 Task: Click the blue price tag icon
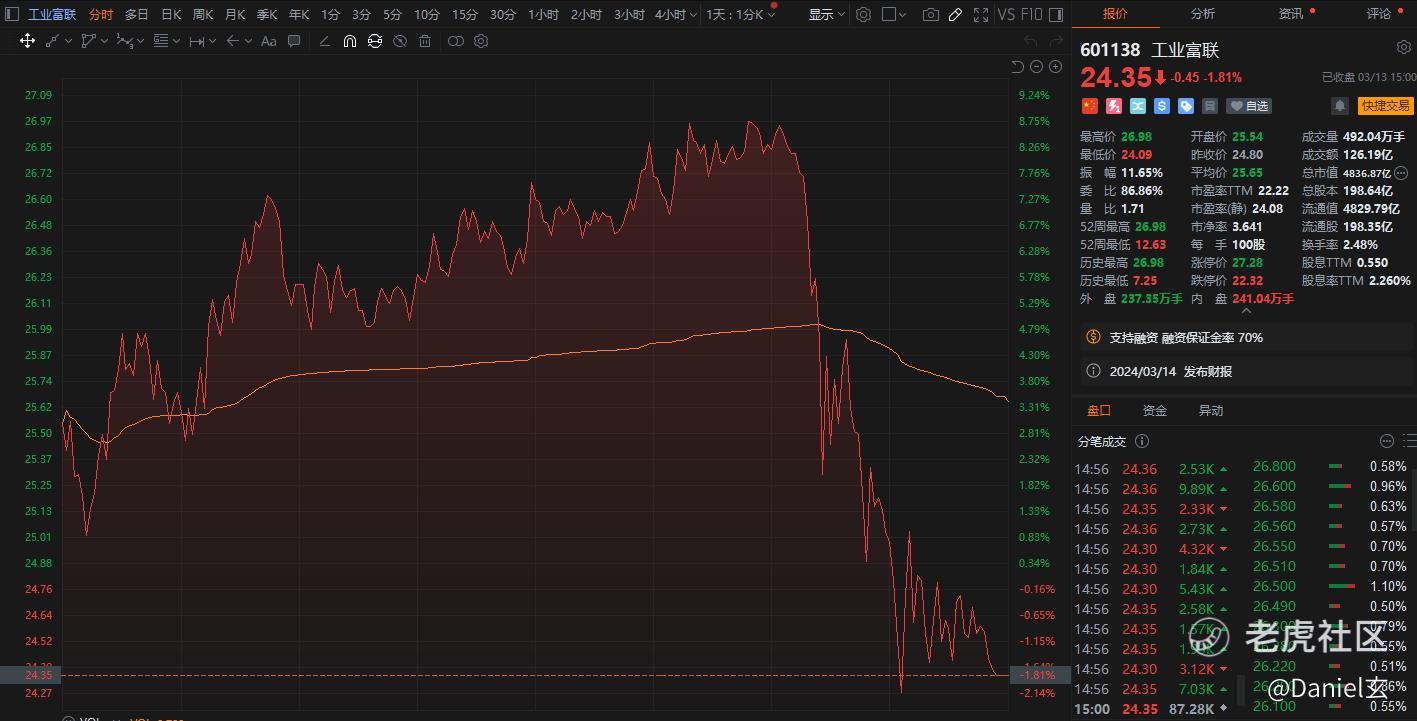(1186, 106)
